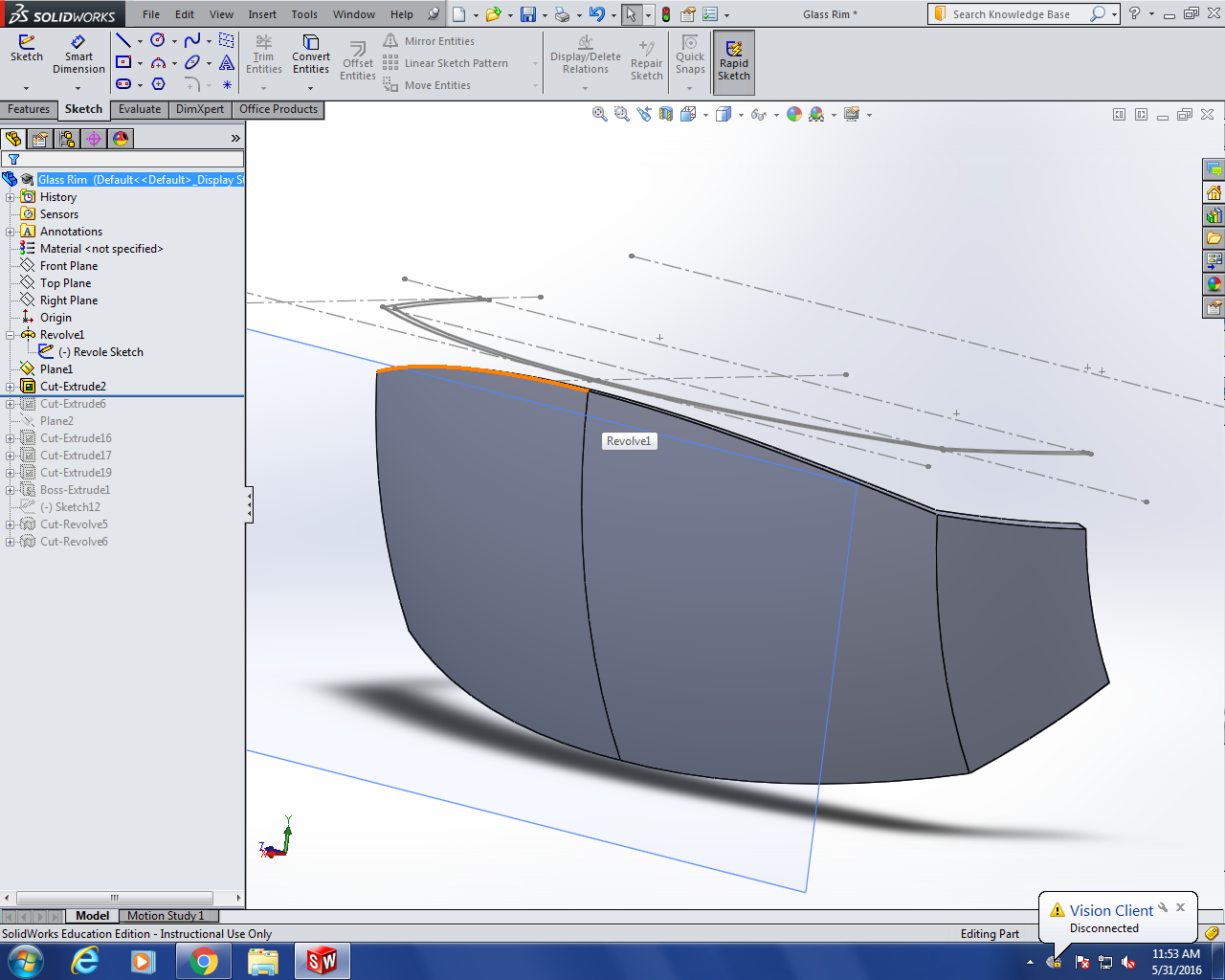This screenshot has width=1225, height=980.
Task: Pick the Corner Rectangle tool
Action: pyautogui.click(x=123, y=62)
